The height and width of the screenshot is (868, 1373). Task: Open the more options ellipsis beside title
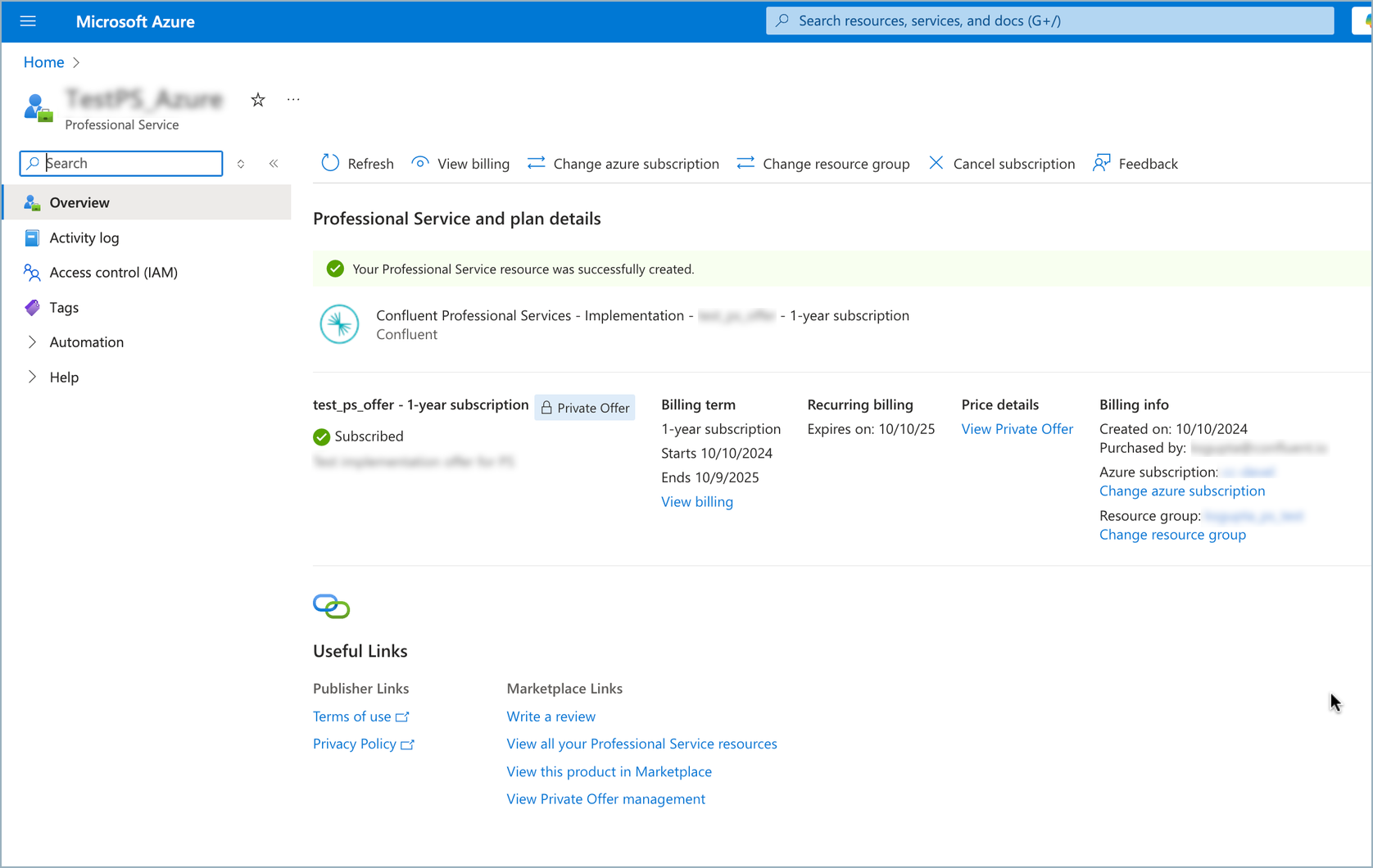[x=293, y=100]
